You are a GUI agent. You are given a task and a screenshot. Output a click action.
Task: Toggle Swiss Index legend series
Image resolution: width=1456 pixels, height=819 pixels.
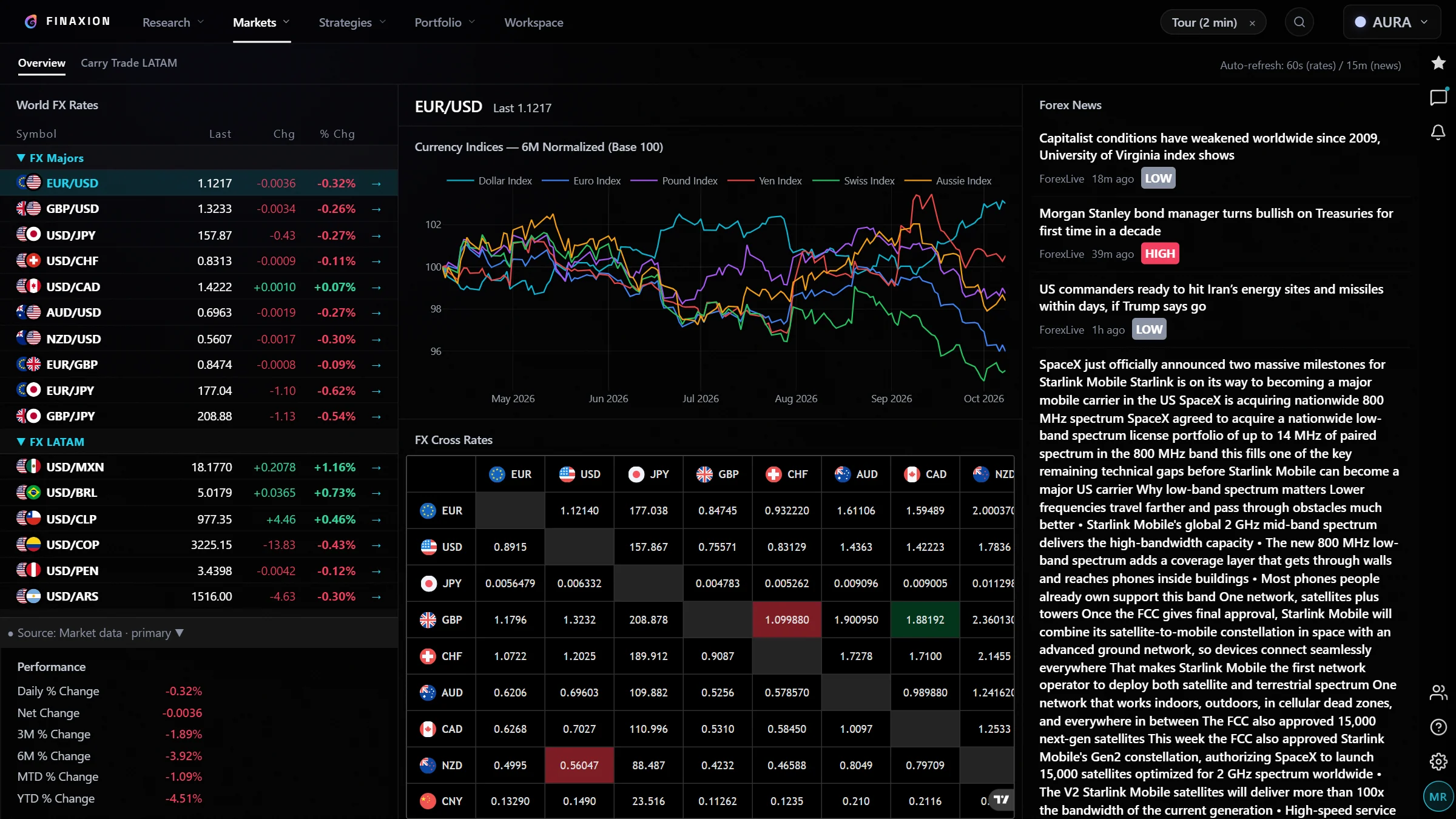854,181
